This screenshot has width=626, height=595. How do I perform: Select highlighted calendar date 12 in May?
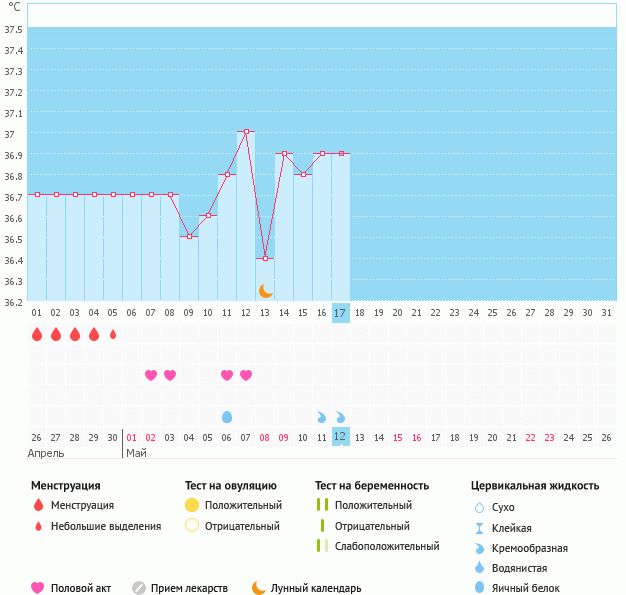341,436
